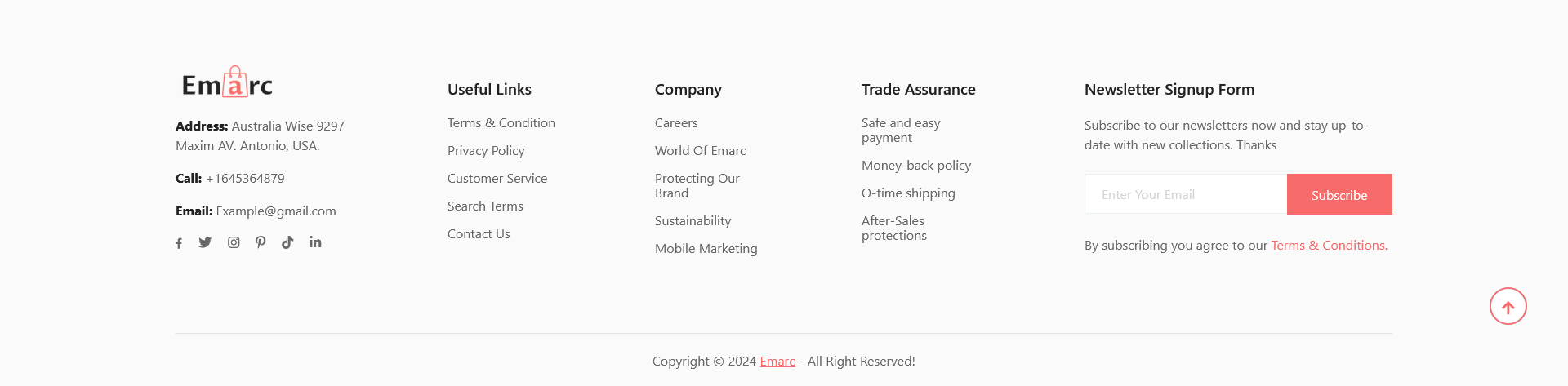1568x386 pixels.
Task: Visit the Careers page
Action: pos(676,122)
